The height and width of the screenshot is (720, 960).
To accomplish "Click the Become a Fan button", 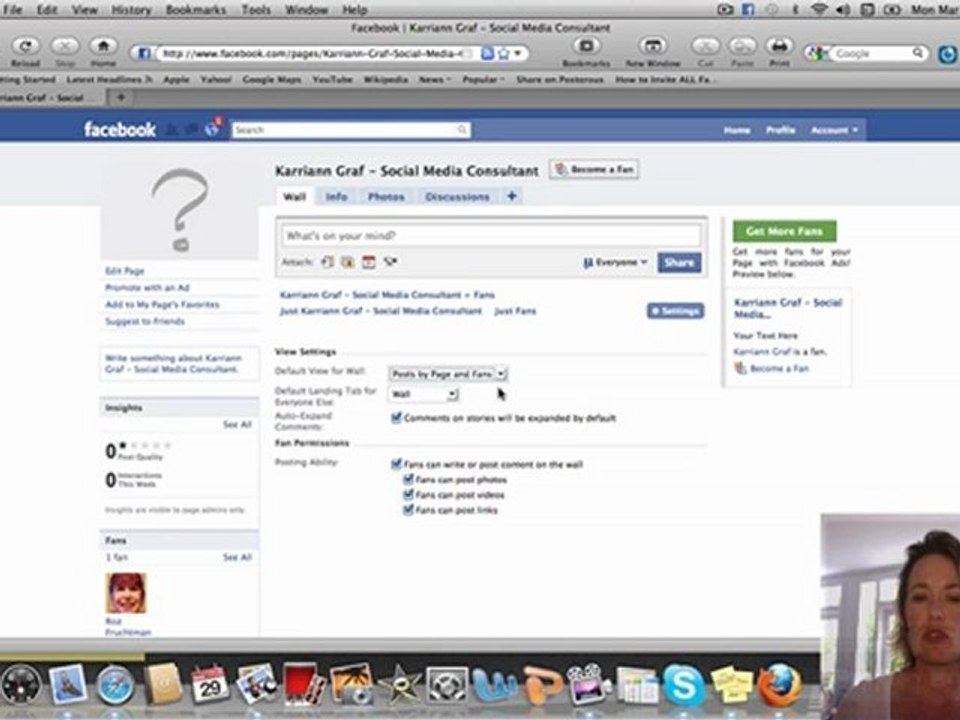I will click(594, 170).
